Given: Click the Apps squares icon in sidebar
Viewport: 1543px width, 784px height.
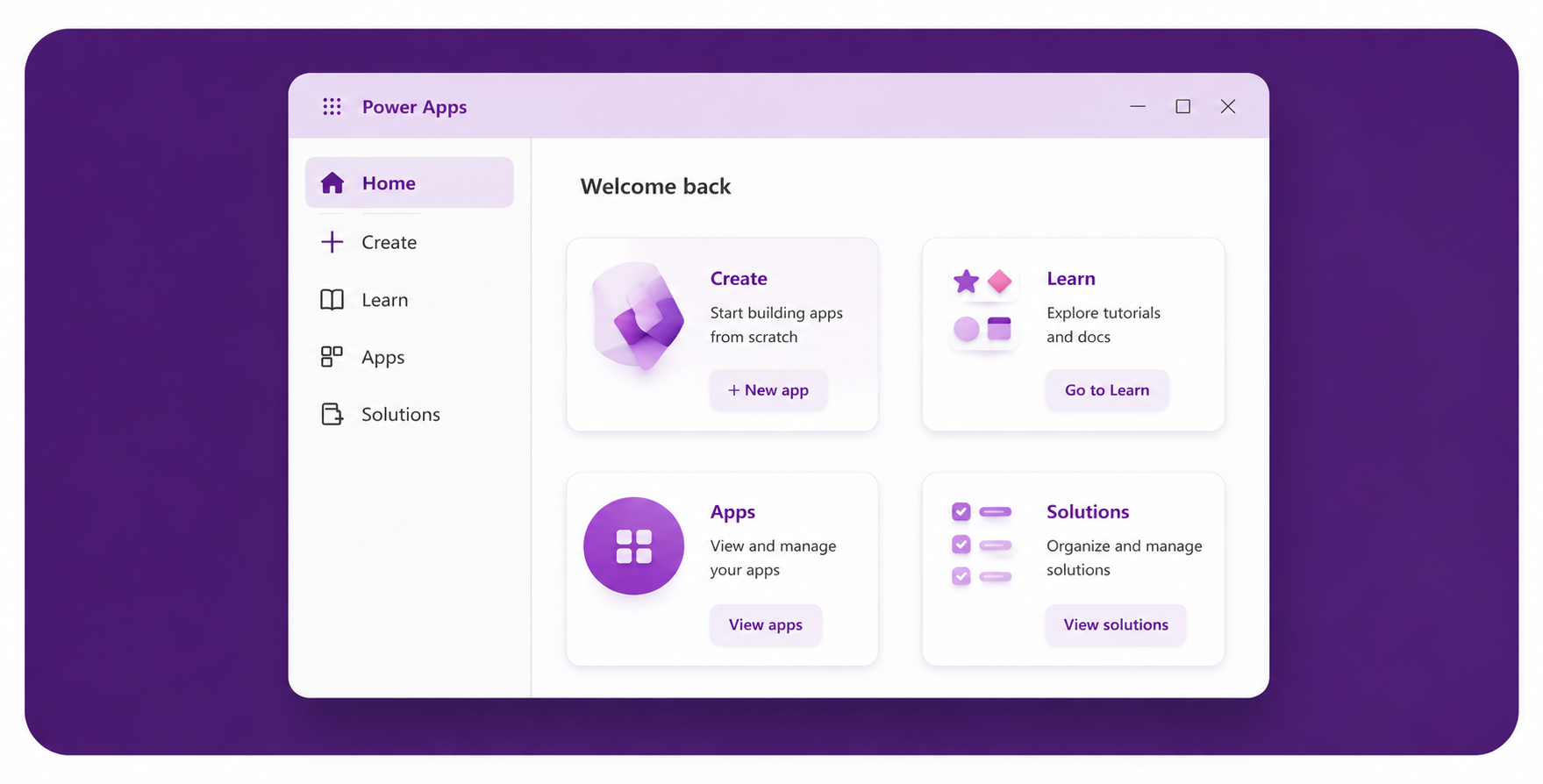Looking at the screenshot, I should (x=332, y=357).
